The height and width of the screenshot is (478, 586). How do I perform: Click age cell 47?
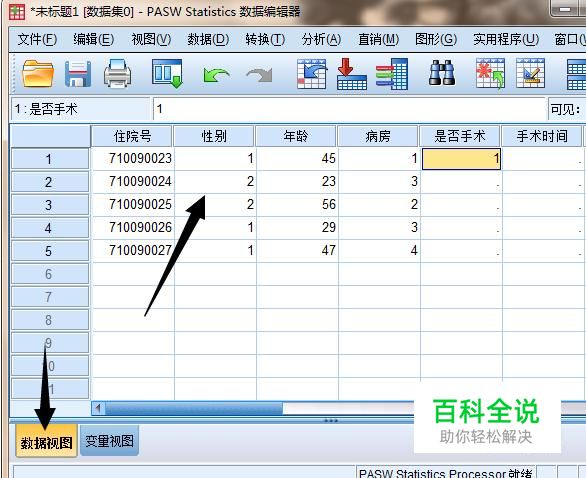(x=297, y=250)
